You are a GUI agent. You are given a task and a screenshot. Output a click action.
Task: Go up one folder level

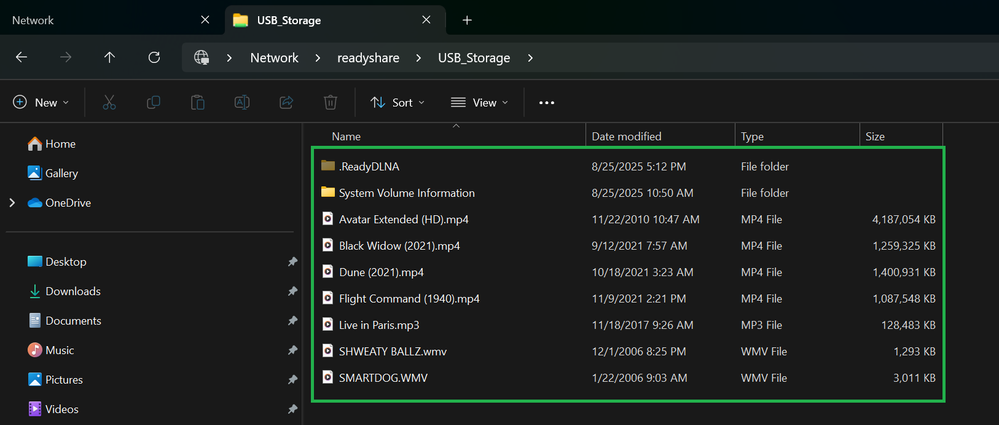tap(110, 57)
